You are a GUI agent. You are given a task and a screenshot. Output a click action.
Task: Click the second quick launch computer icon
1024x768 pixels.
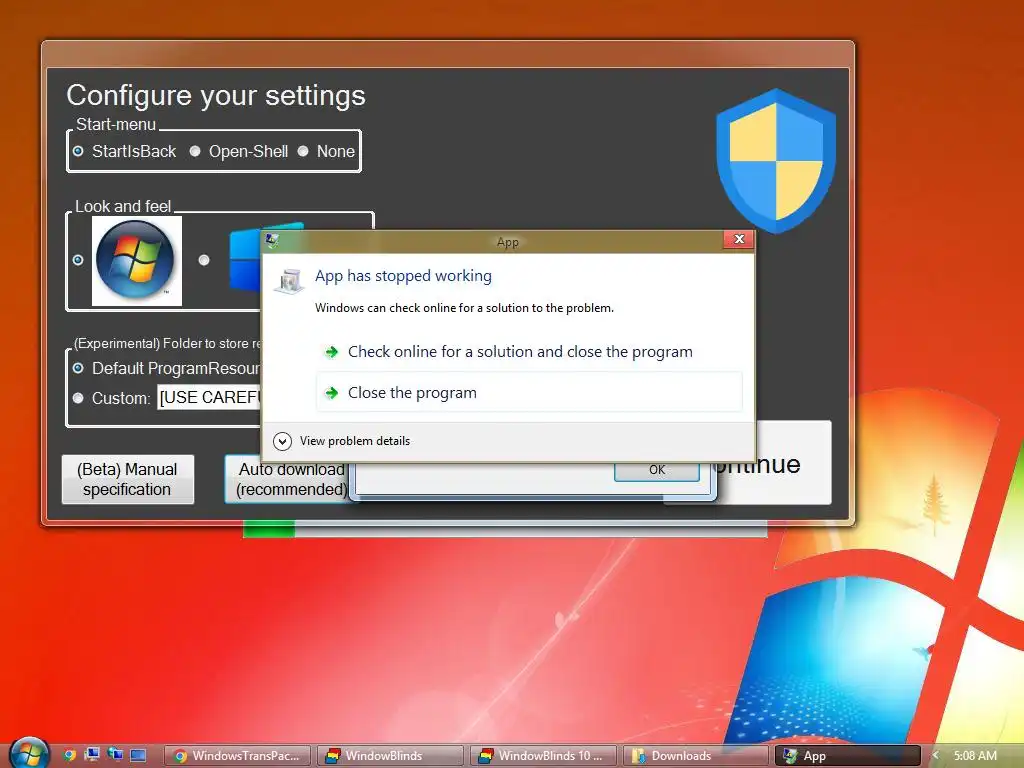[x=92, y=755]
